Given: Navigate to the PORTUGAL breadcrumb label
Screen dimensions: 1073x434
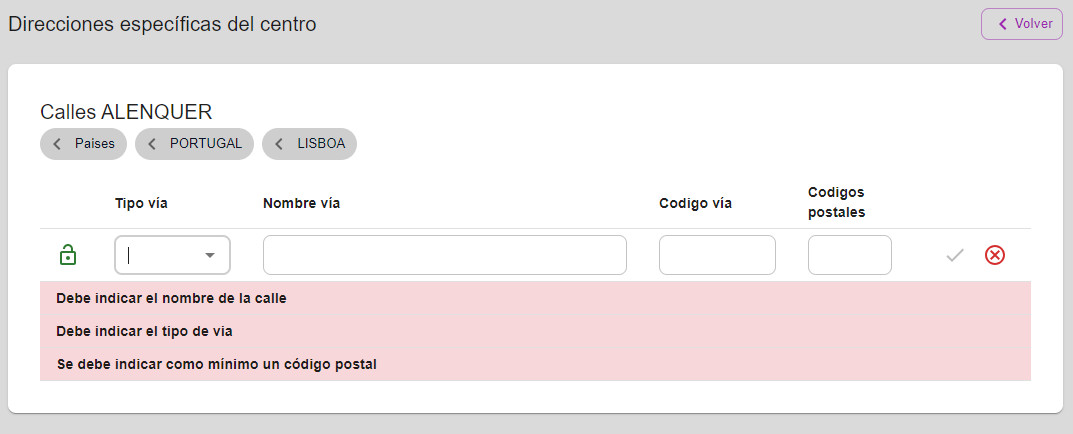Looking at the screenshot, I should (206, 144).
